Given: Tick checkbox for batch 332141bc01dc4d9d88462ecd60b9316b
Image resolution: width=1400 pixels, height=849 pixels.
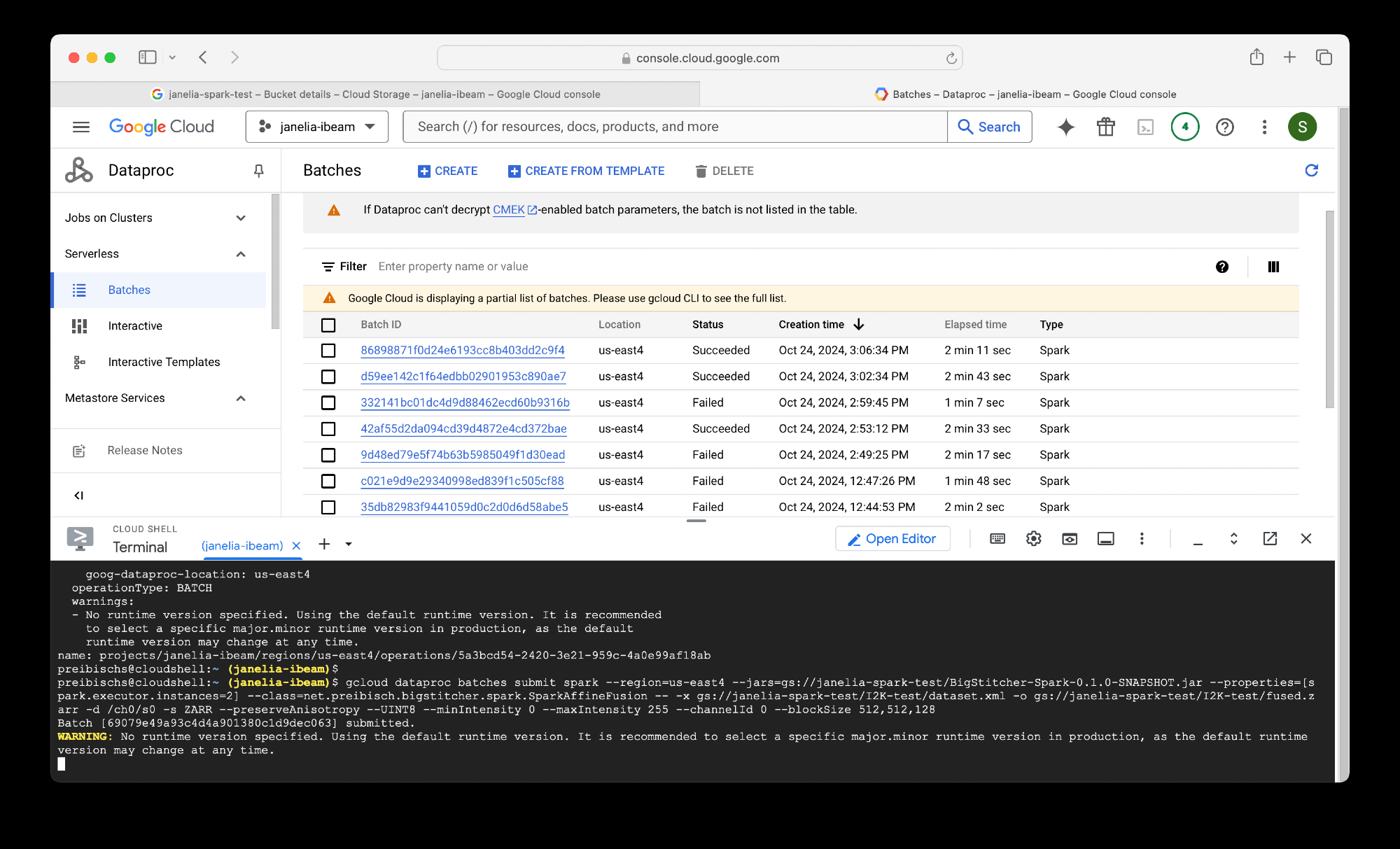Looking at the screenshot, I should (x=328, y=403).
